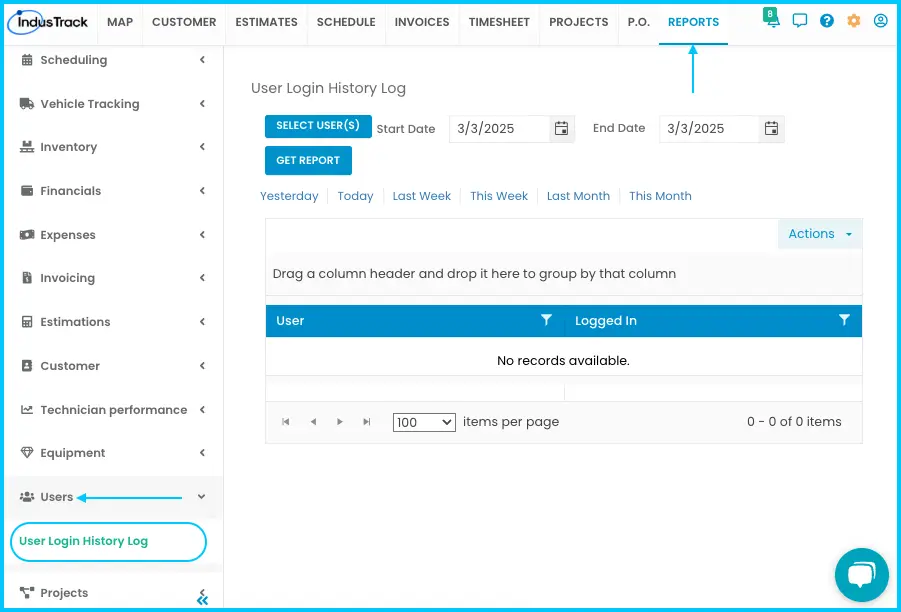This screenshot has width=901, height=612.
Task: Collapse the Users section chevron
Action: pyautogui.click(x=201, y=496)
